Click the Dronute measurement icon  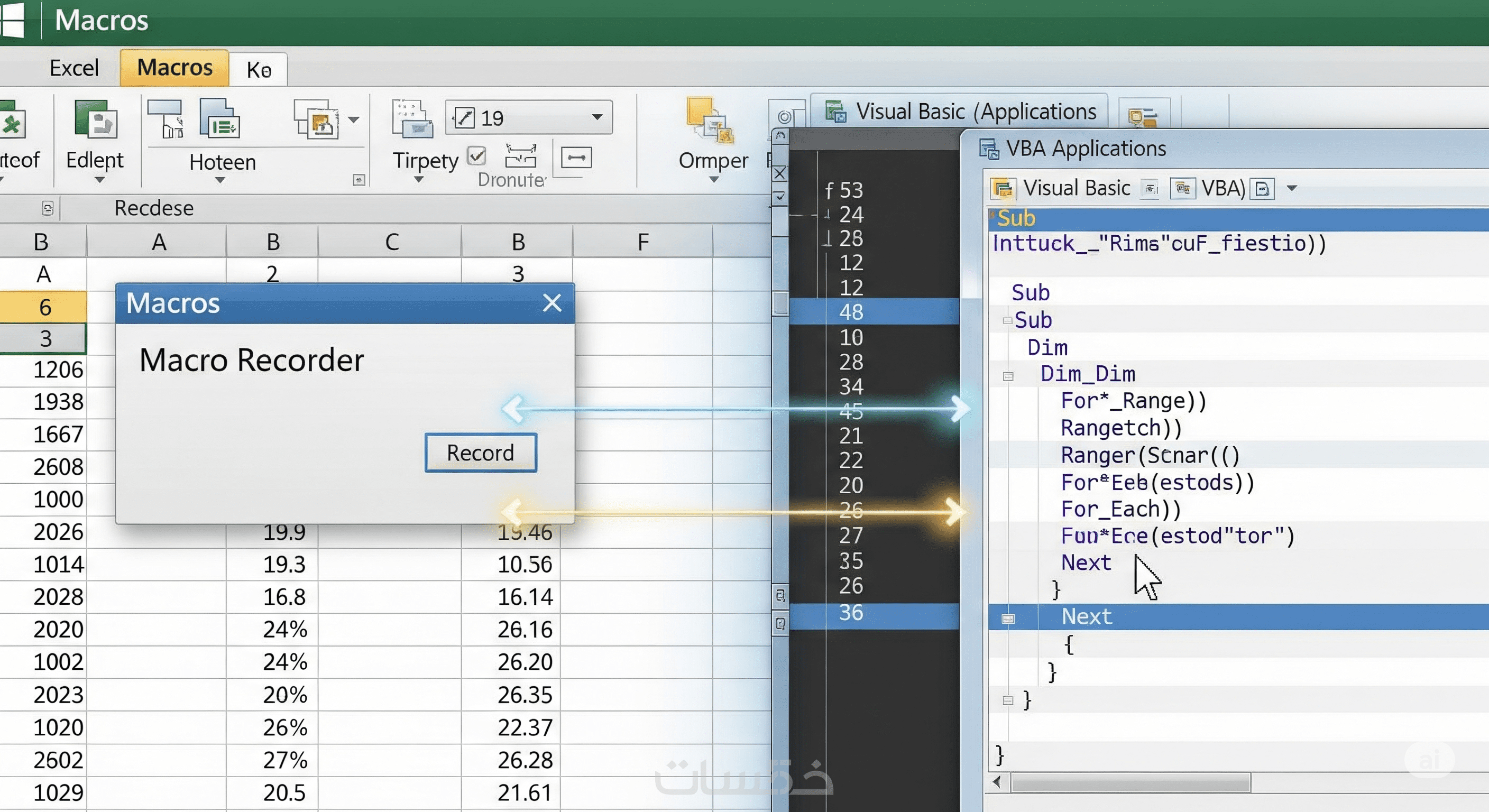click(520, 155)
